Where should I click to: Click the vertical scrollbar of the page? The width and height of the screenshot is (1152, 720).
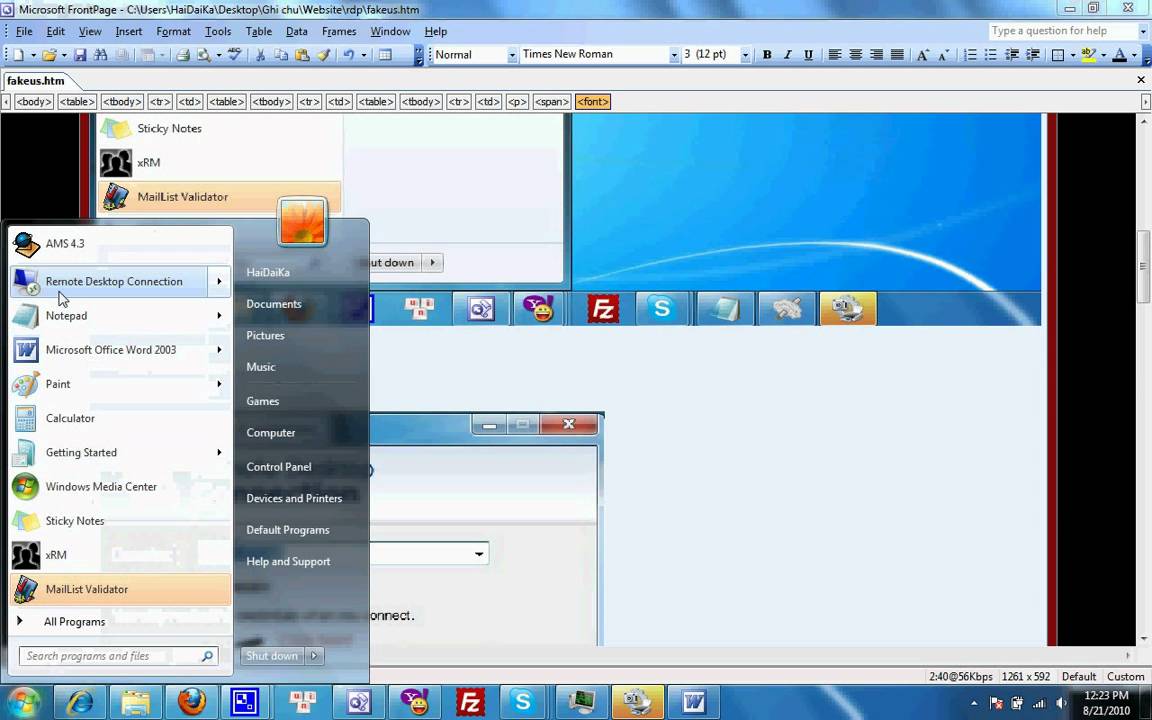click(1143, 267)
